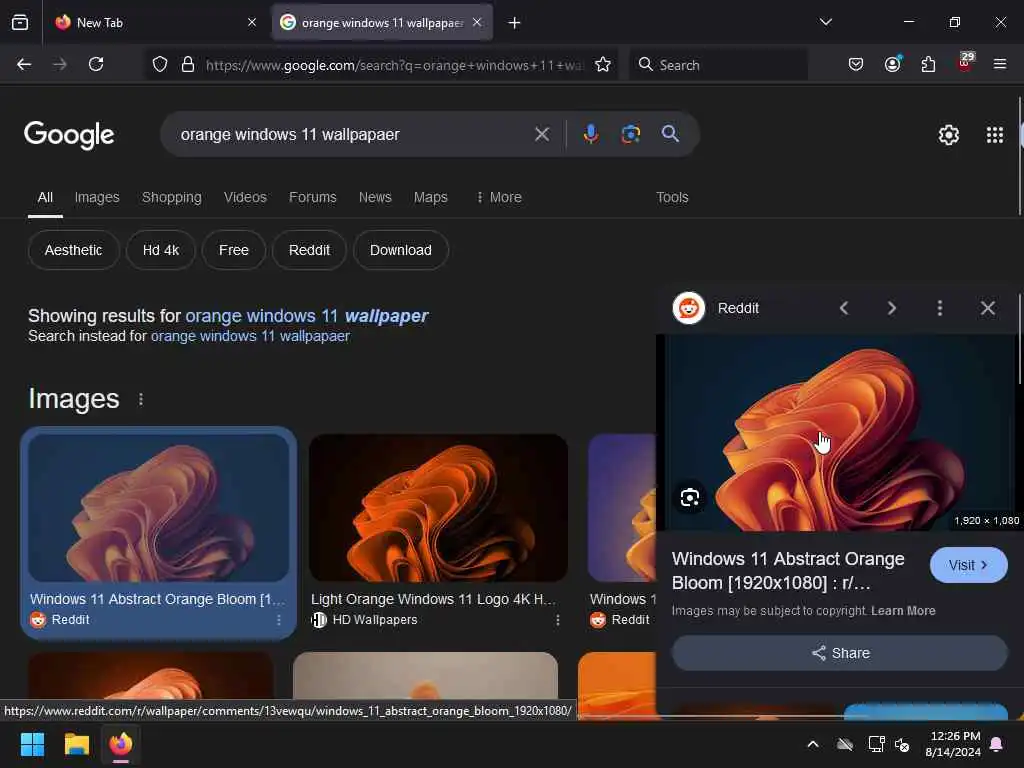Search inside preview image with Lens
This screenshot has width=1024, height=768.
(690, 498)
